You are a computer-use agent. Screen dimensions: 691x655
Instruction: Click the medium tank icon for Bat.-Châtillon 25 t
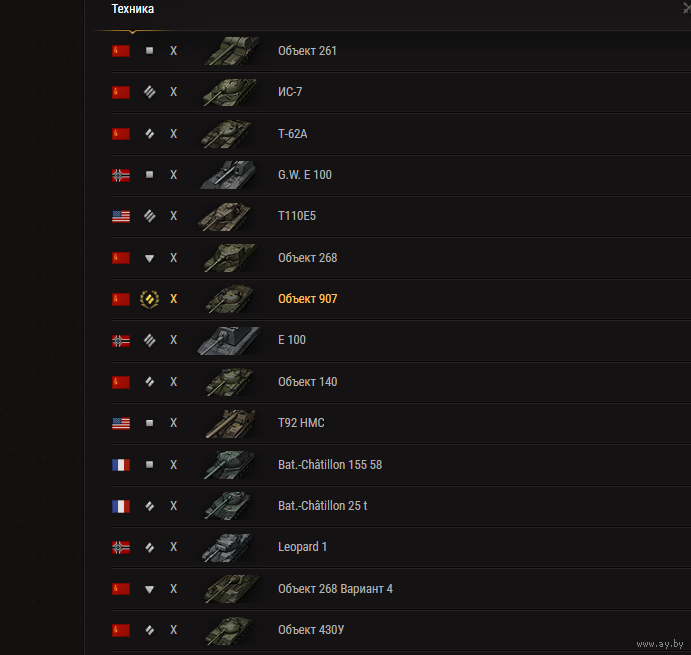click(149, 506)
